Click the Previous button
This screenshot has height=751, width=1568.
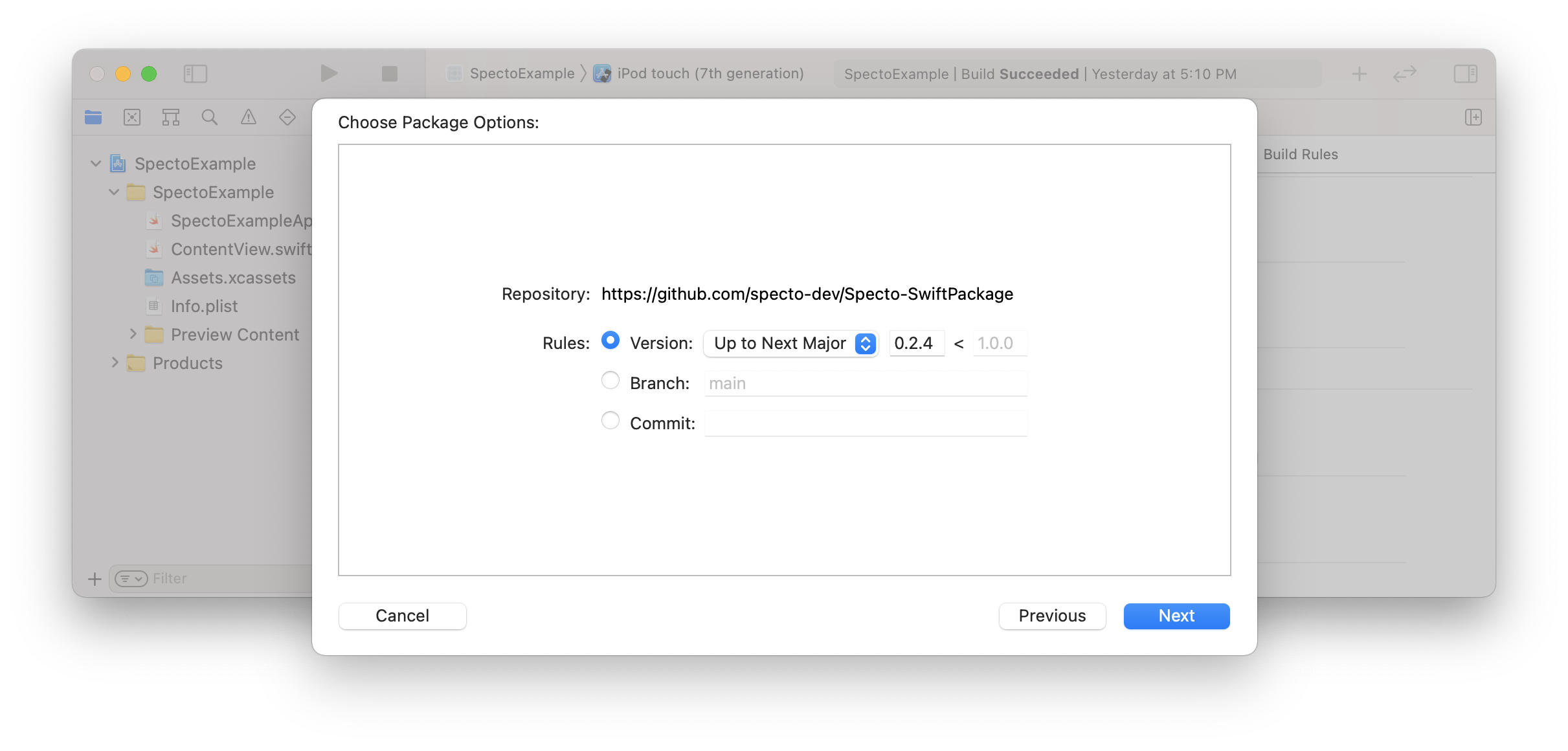[1052, 616]
